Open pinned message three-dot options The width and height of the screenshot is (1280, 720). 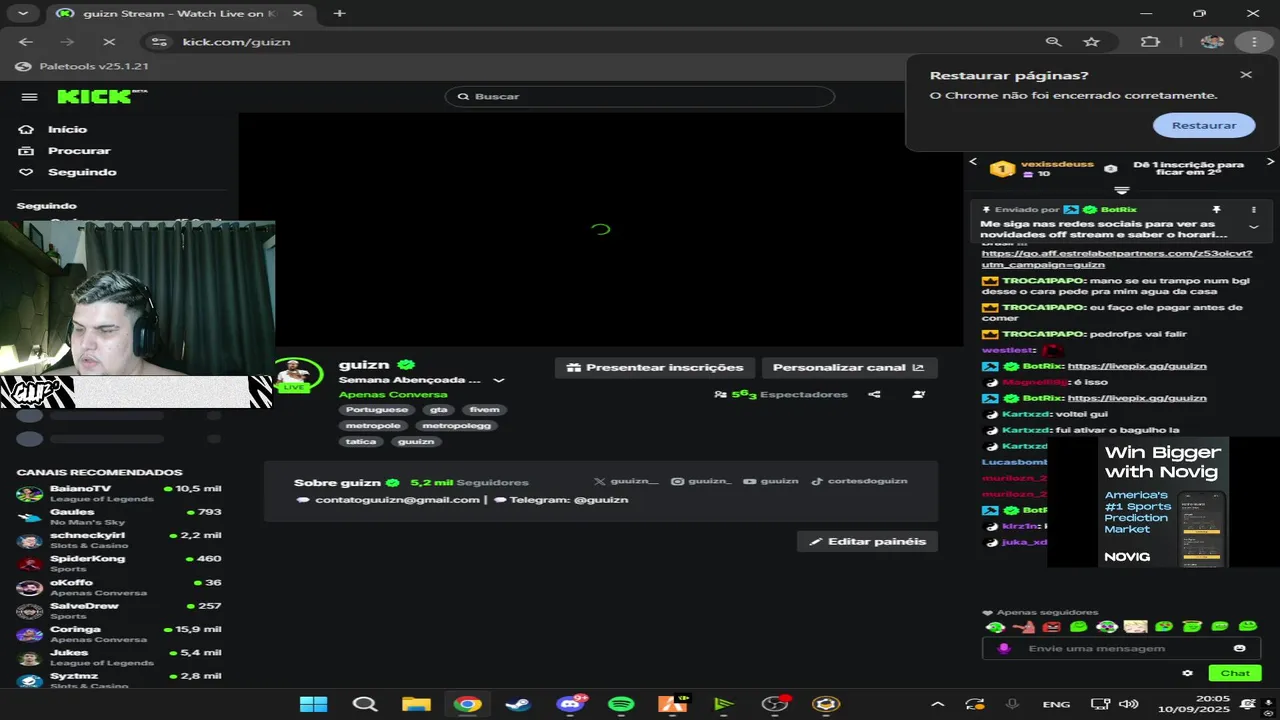coord(1254,210)
